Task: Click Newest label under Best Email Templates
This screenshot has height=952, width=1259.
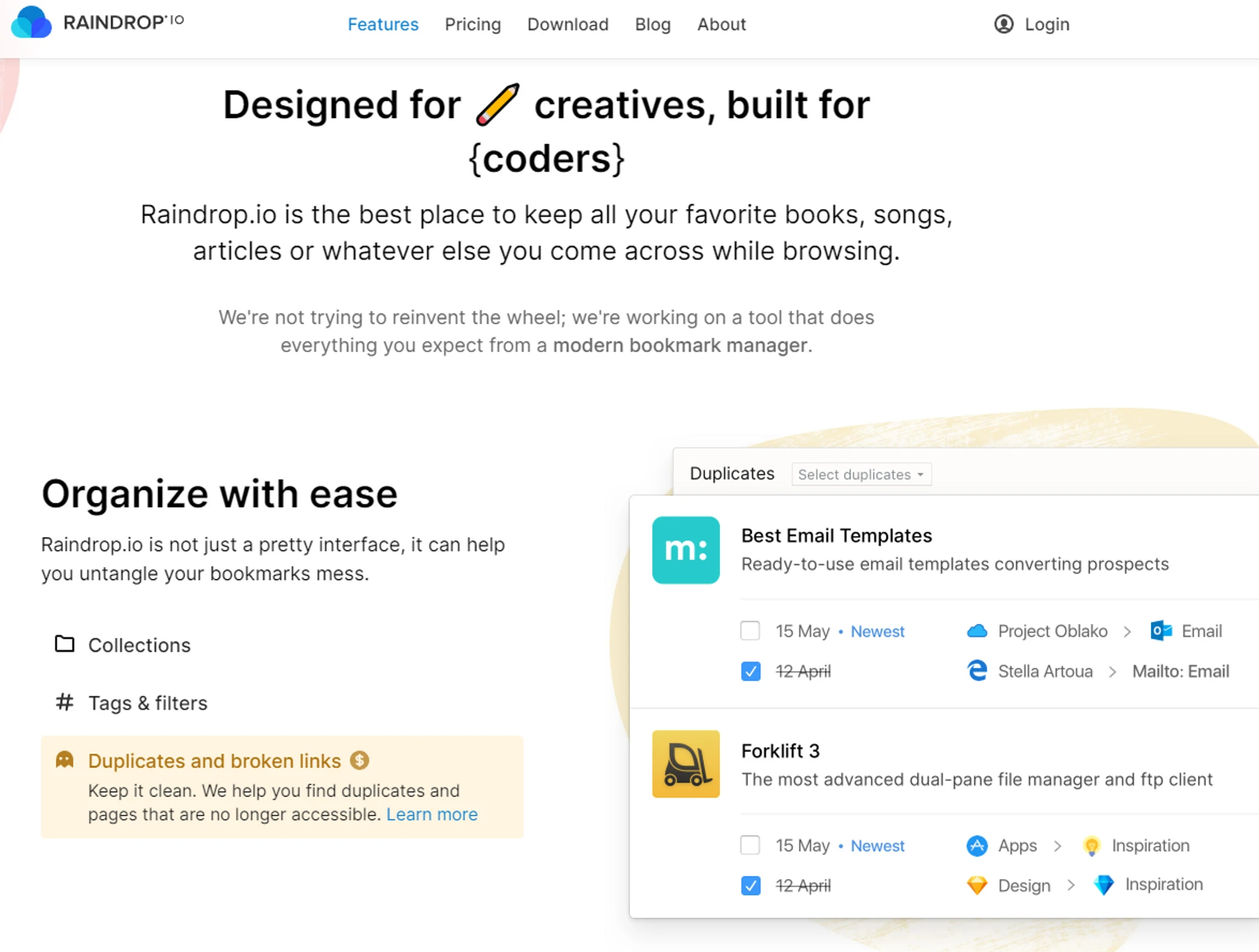Action: click(878, 631)
